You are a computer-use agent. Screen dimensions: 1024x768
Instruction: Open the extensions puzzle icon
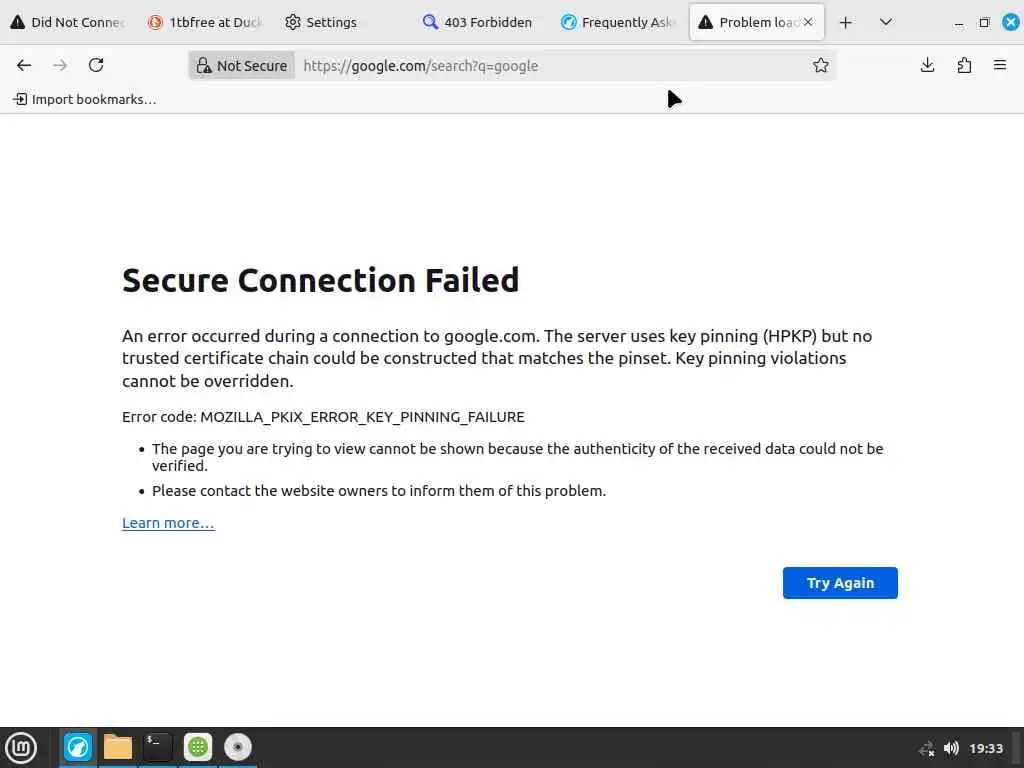coord(964,65)
